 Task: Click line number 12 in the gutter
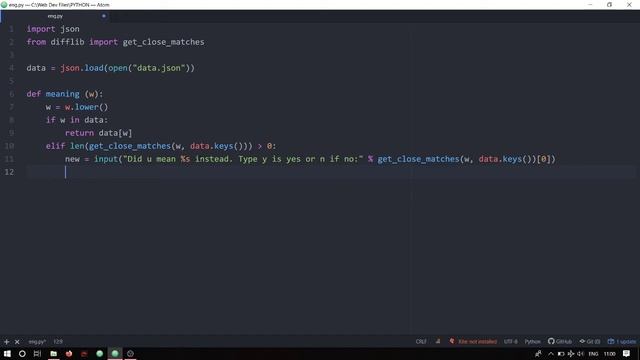click(x=9, y=172)
